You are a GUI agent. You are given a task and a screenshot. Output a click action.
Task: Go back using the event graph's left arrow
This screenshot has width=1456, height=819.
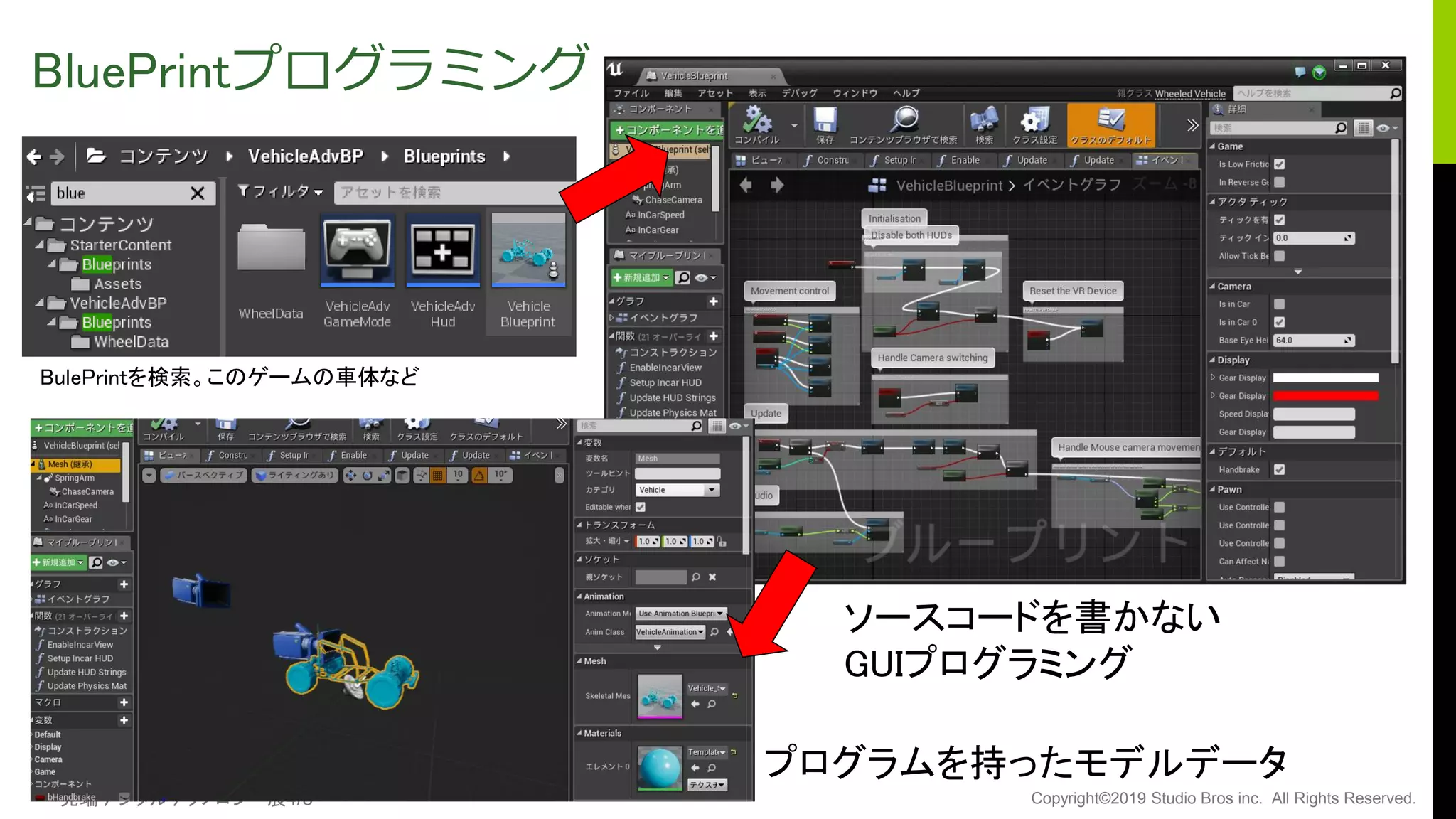pos(746,186)
